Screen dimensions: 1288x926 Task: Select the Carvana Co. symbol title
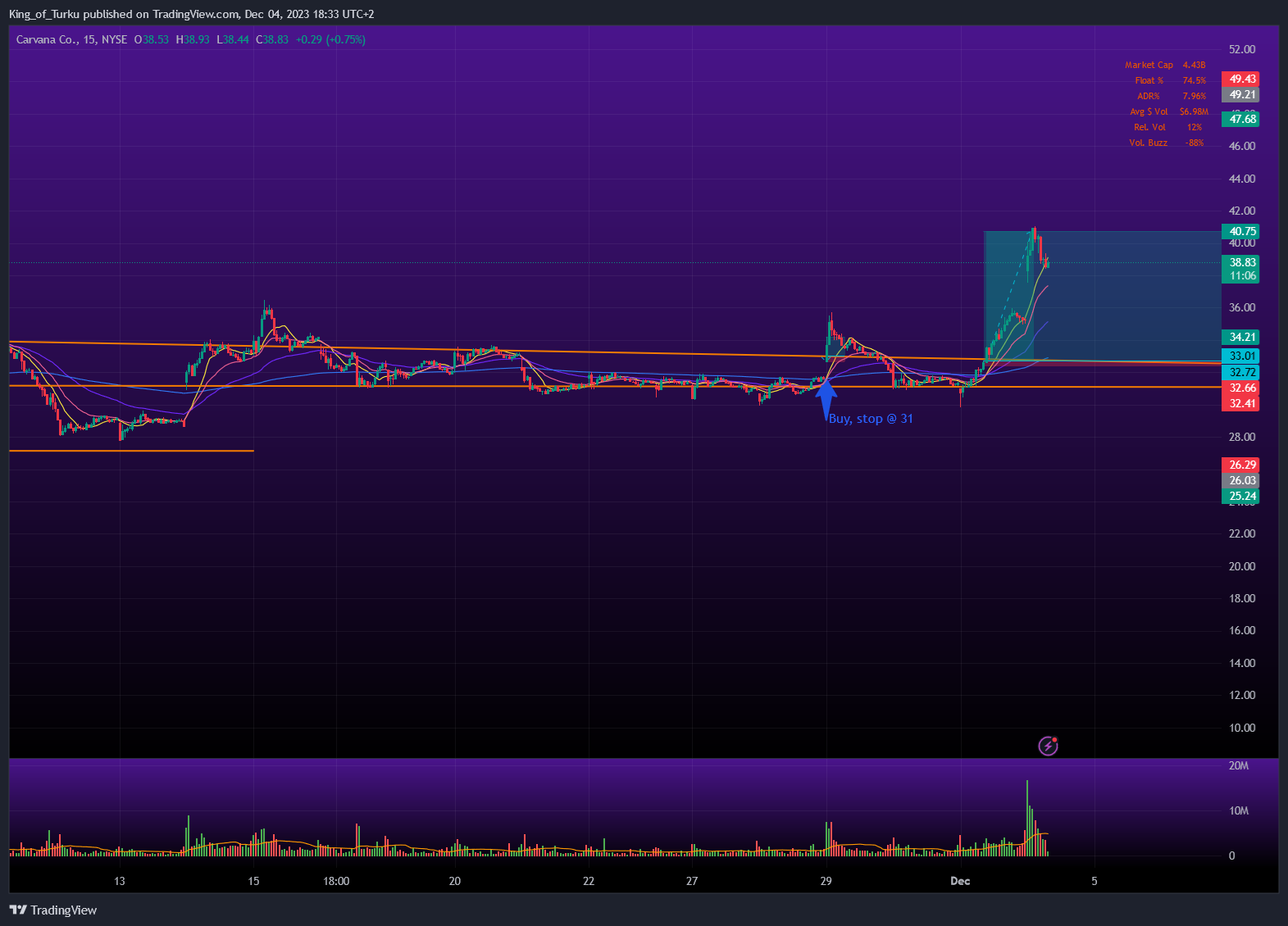pos(46,39)
